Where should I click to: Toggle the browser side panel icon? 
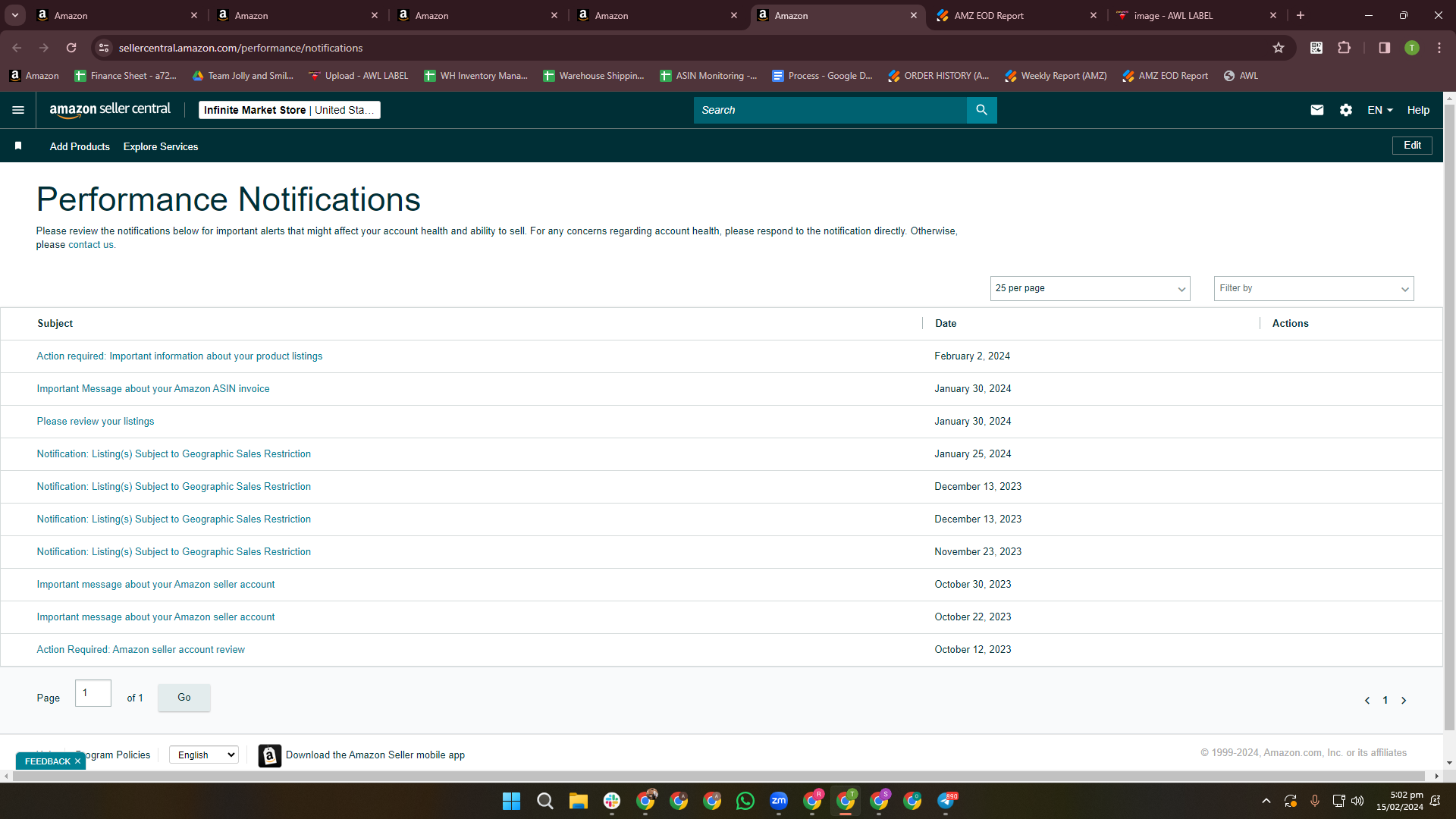tap(1385, 48)
